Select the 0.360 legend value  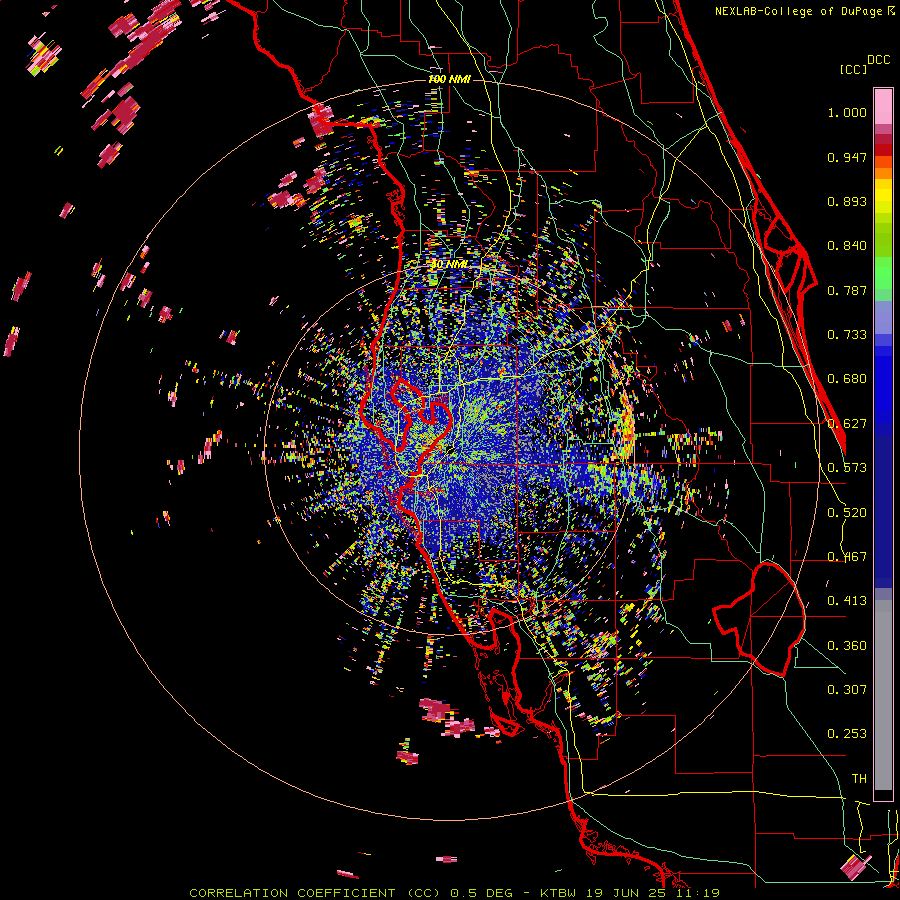click(847, 646)
